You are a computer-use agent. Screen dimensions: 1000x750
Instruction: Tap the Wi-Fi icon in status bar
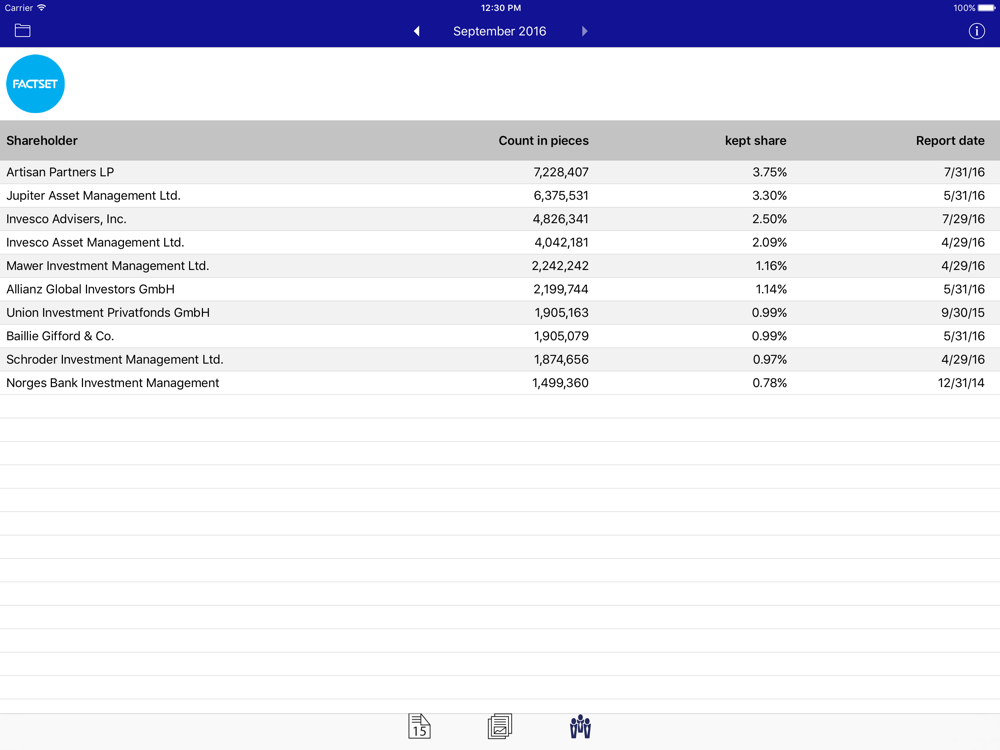(41, 8)
